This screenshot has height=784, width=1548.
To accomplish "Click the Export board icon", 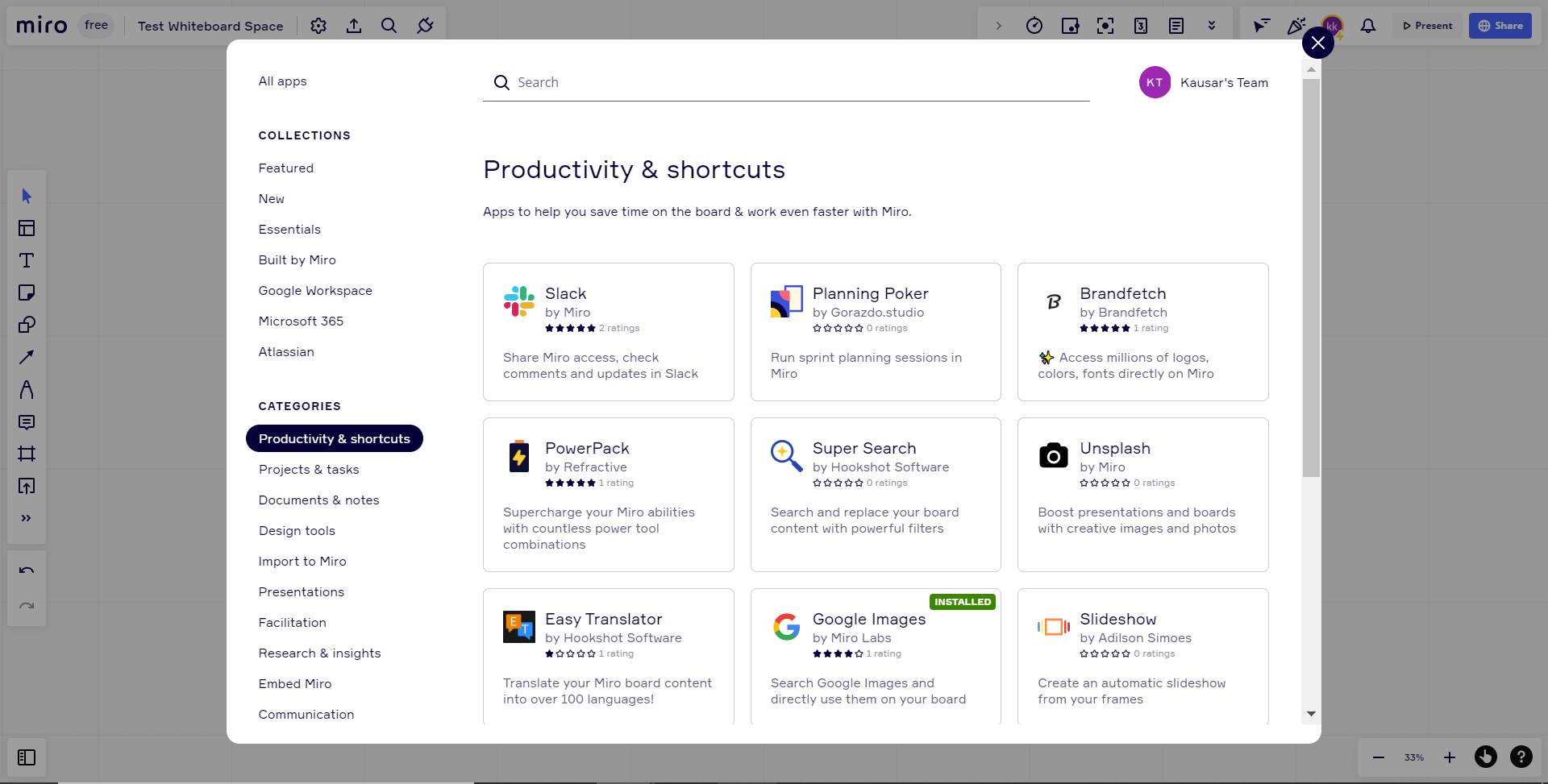I will click(x=354, y=26).
